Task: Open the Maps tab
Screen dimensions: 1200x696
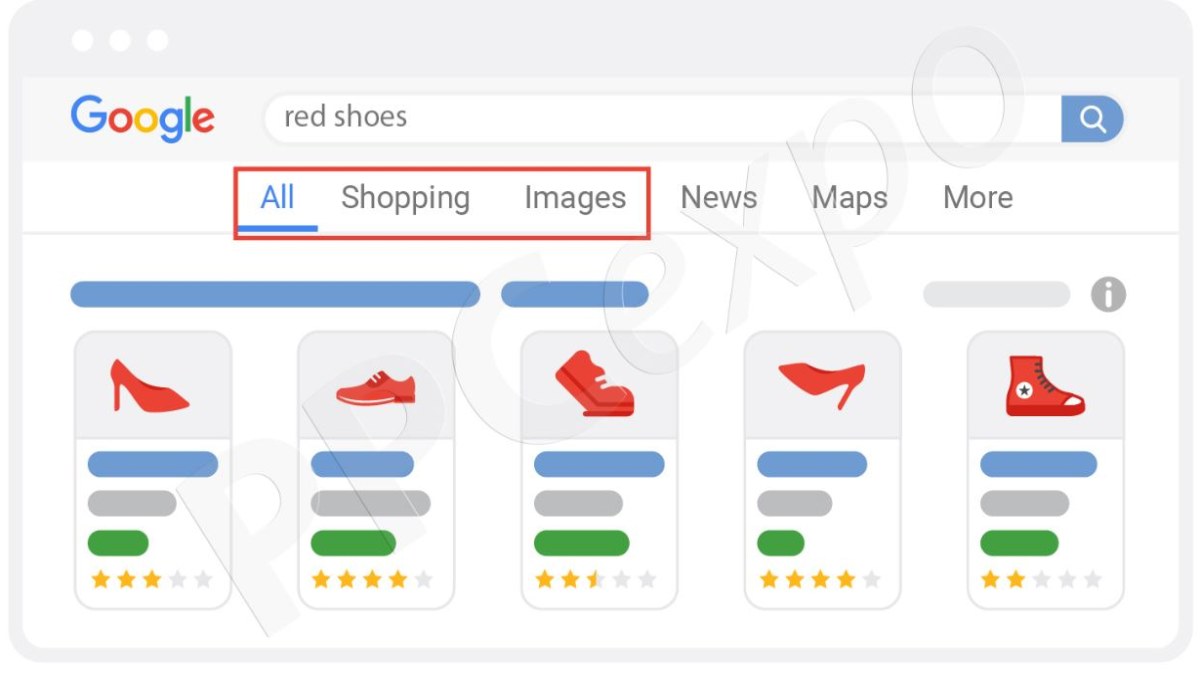Action: (850, 198)
